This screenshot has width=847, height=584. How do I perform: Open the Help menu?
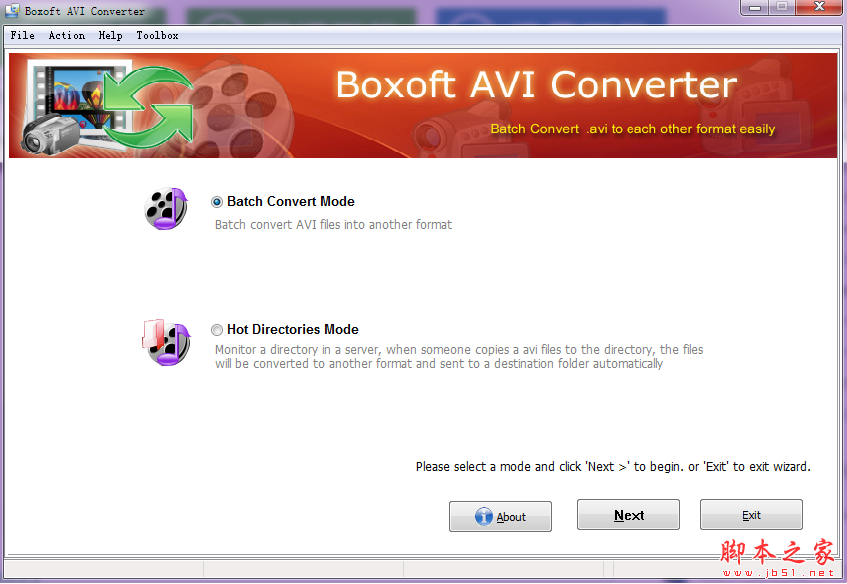tap(110, 36)
